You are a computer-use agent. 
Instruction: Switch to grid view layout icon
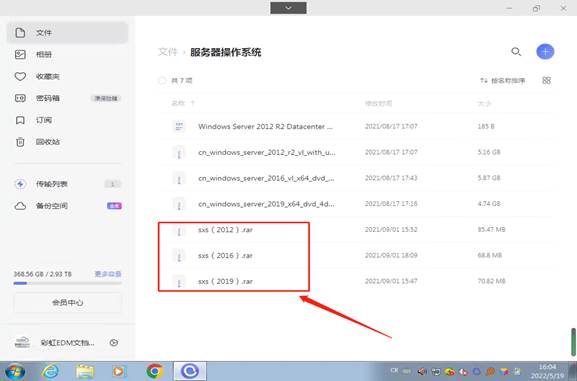point(546,80)
